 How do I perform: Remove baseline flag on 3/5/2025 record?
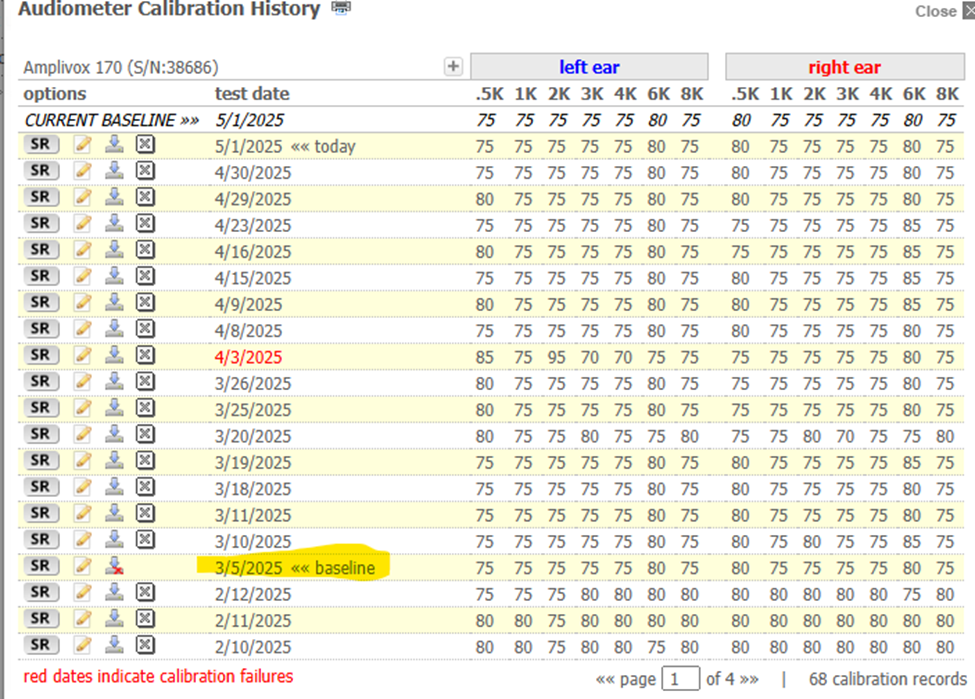click(115, 566)
